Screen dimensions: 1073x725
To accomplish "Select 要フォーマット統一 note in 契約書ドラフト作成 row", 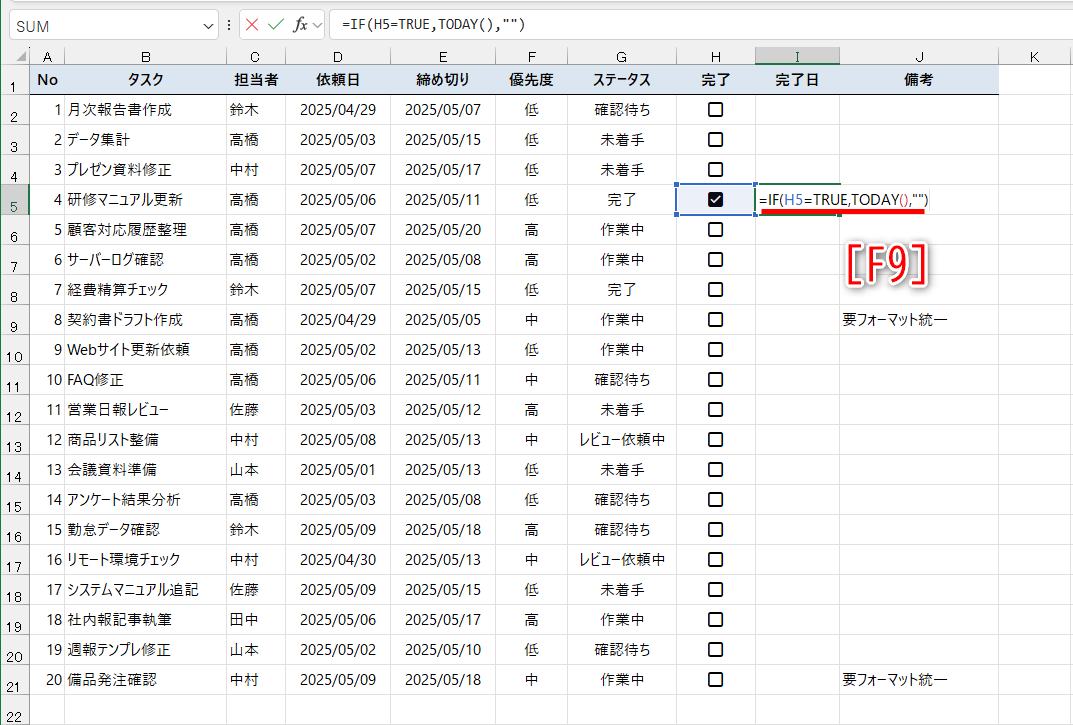I will coord(919,320).
